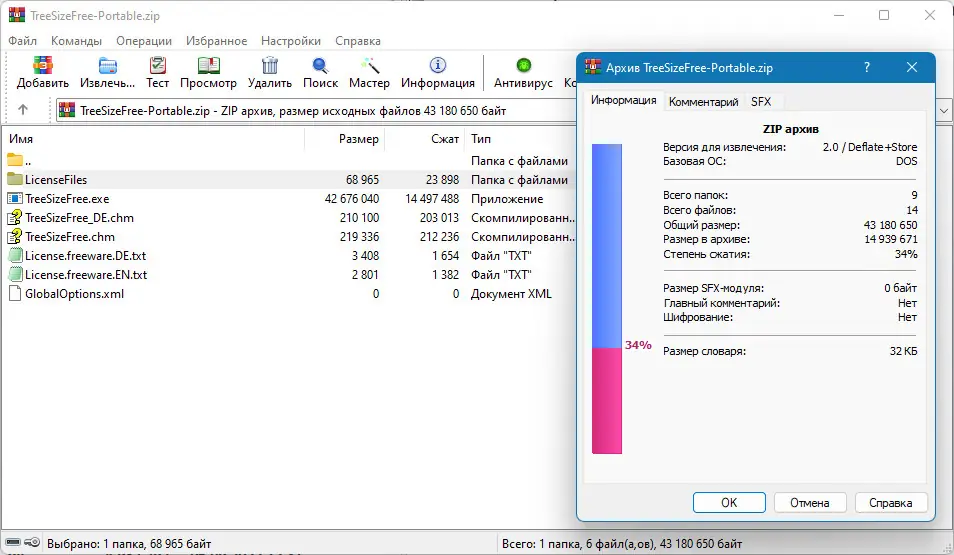
Task: Click the Удалить (Delete) trash icon
Action: point(270,65)
